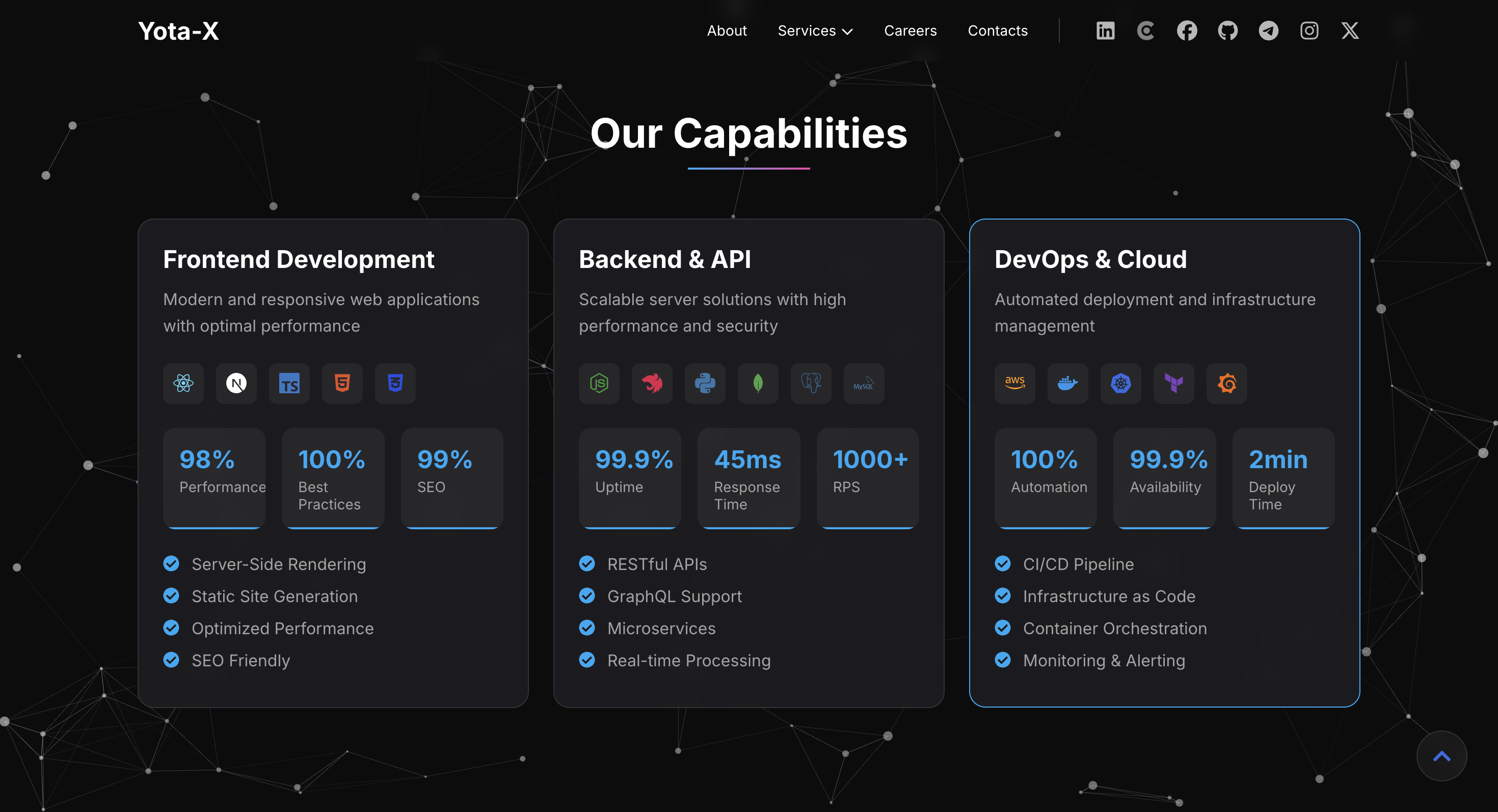The height and width of the screenshot is (812, 1498).
Task: Open the LinkedIn social icon
Action: (x=1105, y=31)
